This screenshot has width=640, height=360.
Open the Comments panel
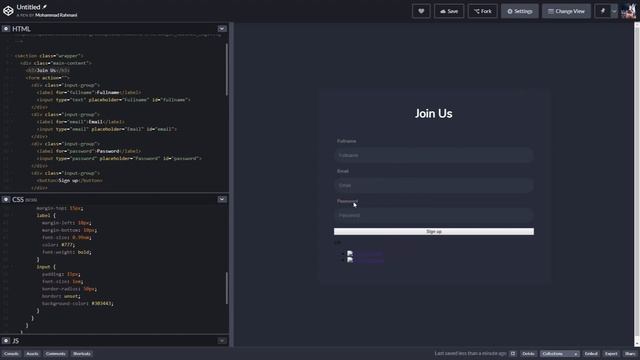pos(56,353)
